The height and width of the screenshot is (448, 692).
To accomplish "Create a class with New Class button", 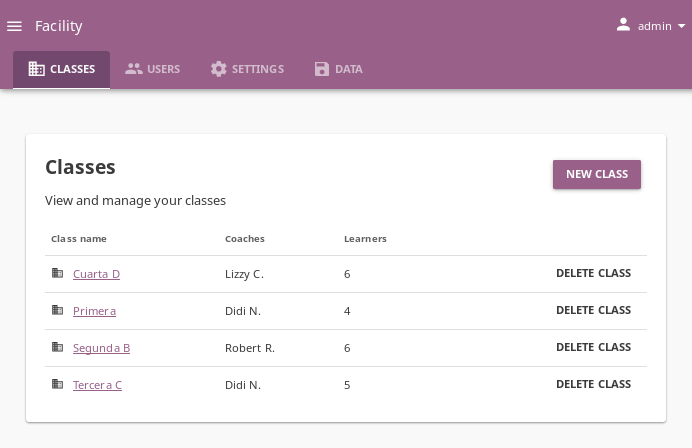I will click(x=597, y=174).
